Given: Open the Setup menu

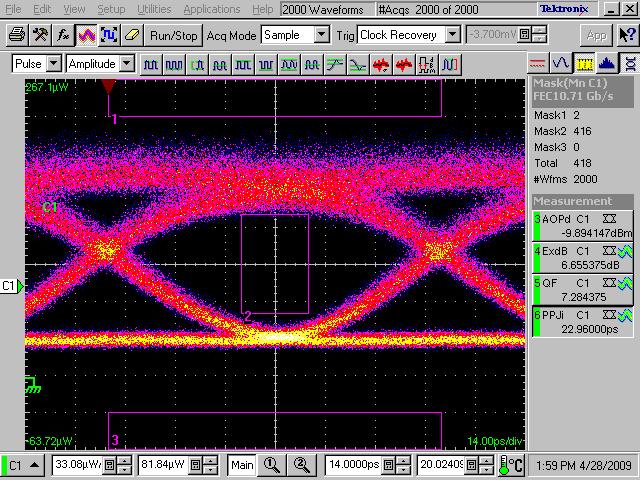Looking at the screenshot, I should point(111,9).
